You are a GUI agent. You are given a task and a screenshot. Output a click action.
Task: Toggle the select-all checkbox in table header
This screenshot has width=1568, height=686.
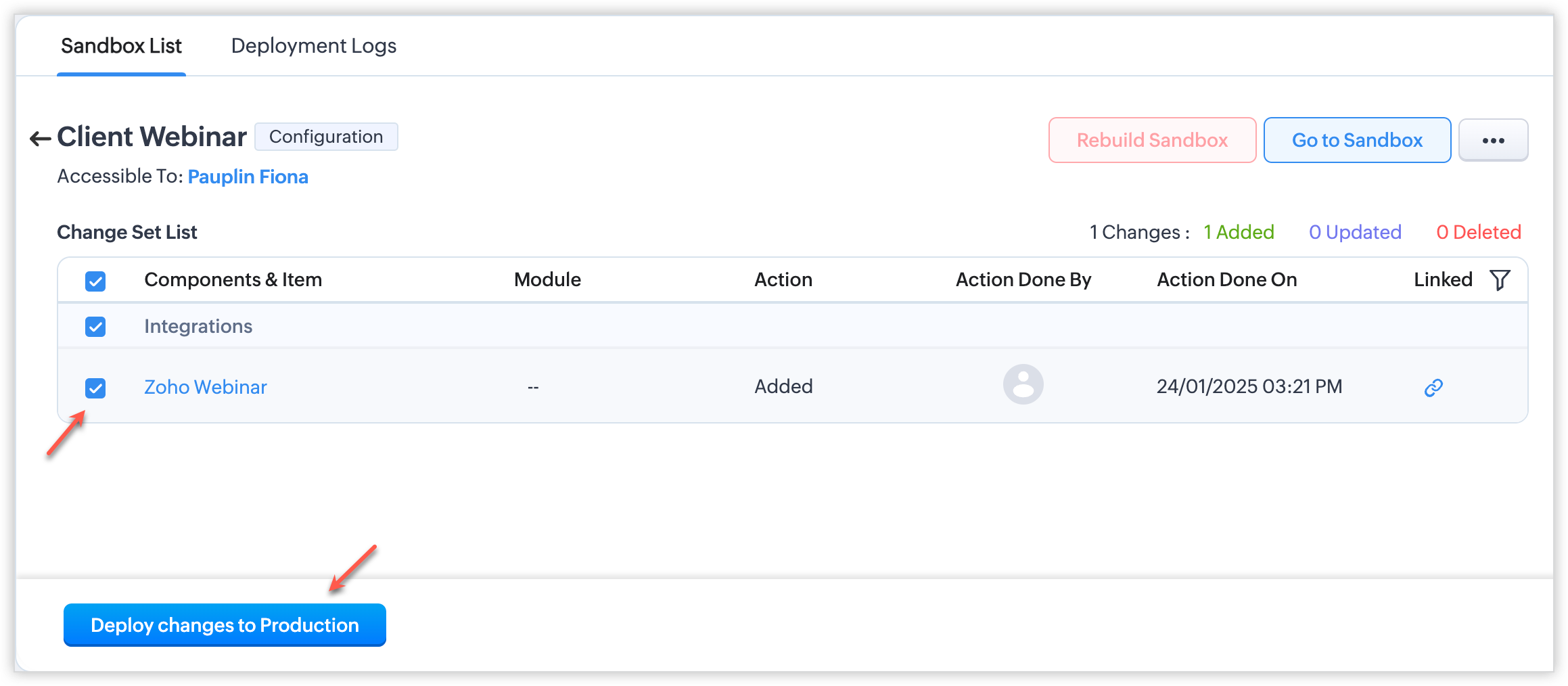[95, 281]
